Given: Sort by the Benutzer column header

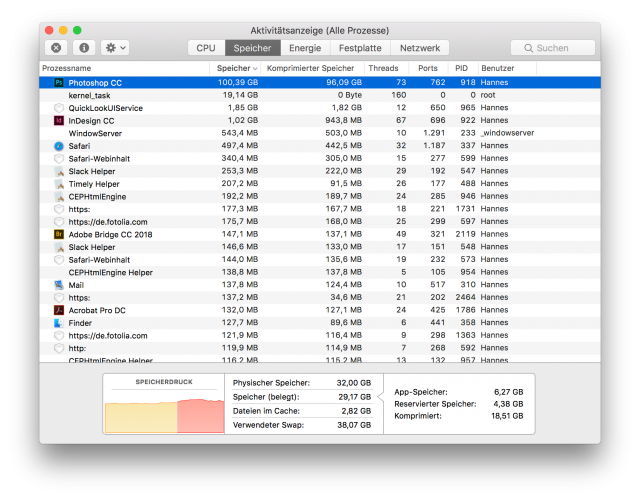Looking at the screenshot, I should 507,68.
